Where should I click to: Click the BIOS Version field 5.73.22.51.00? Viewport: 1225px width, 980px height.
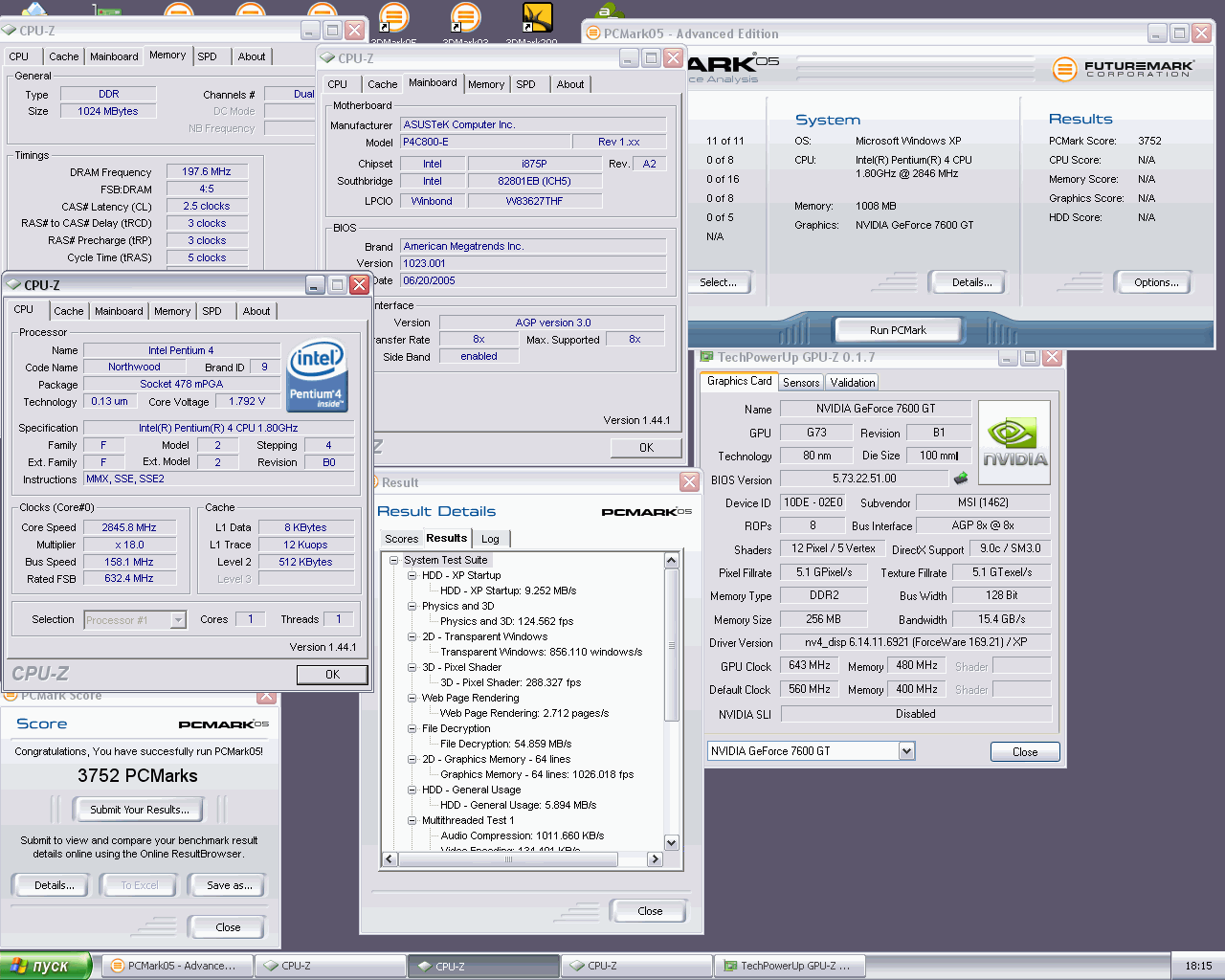[x=864, y=479]
